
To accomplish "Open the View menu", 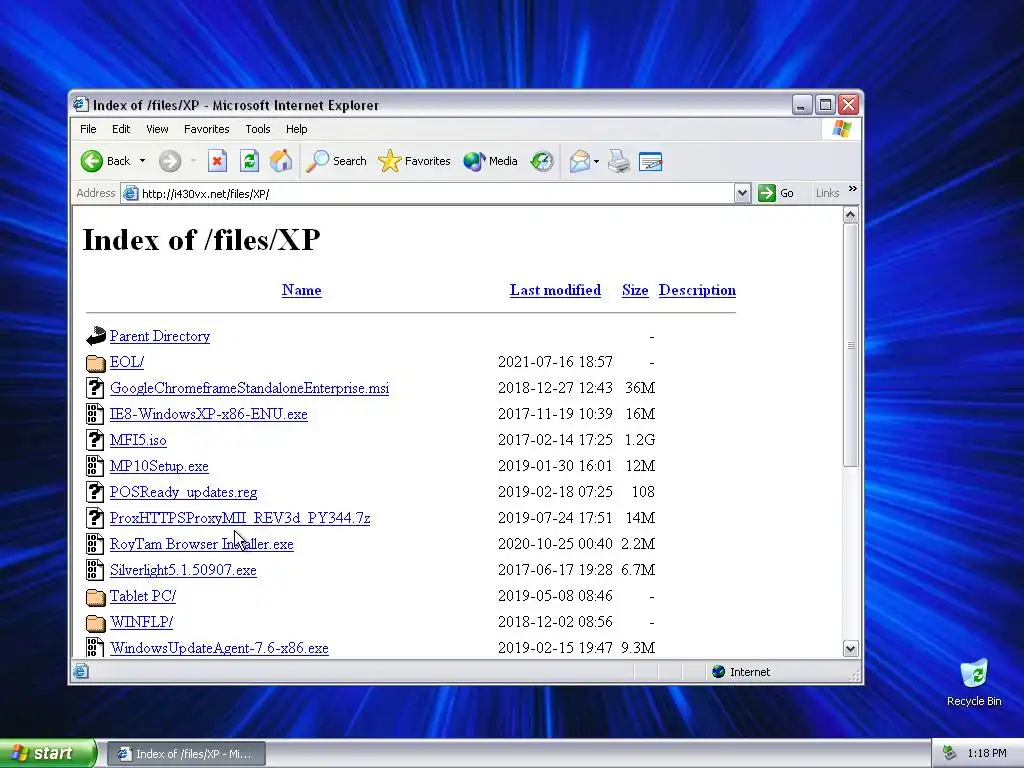I will point(157,129).
